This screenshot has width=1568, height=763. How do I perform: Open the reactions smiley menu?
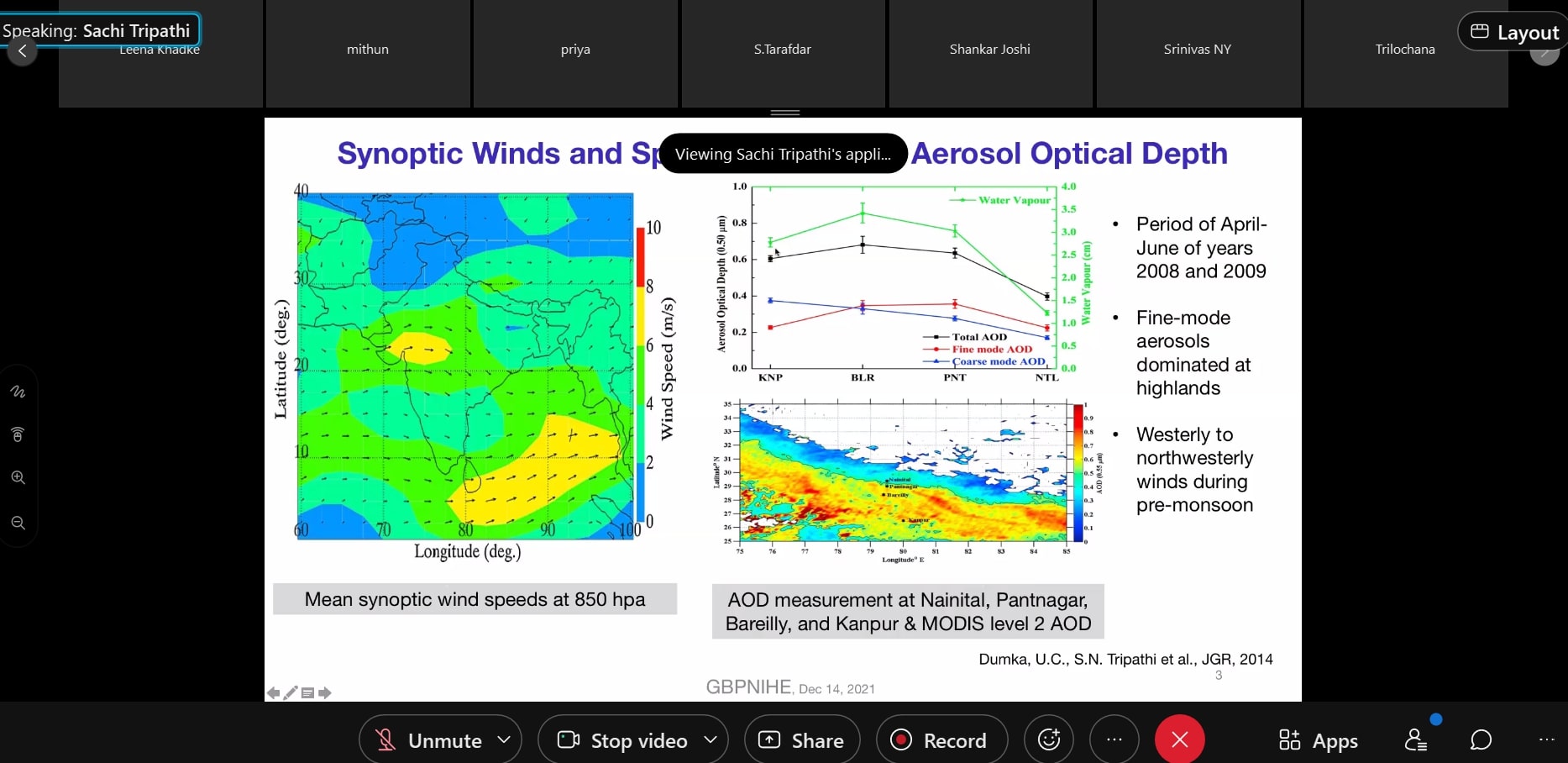1049,739
